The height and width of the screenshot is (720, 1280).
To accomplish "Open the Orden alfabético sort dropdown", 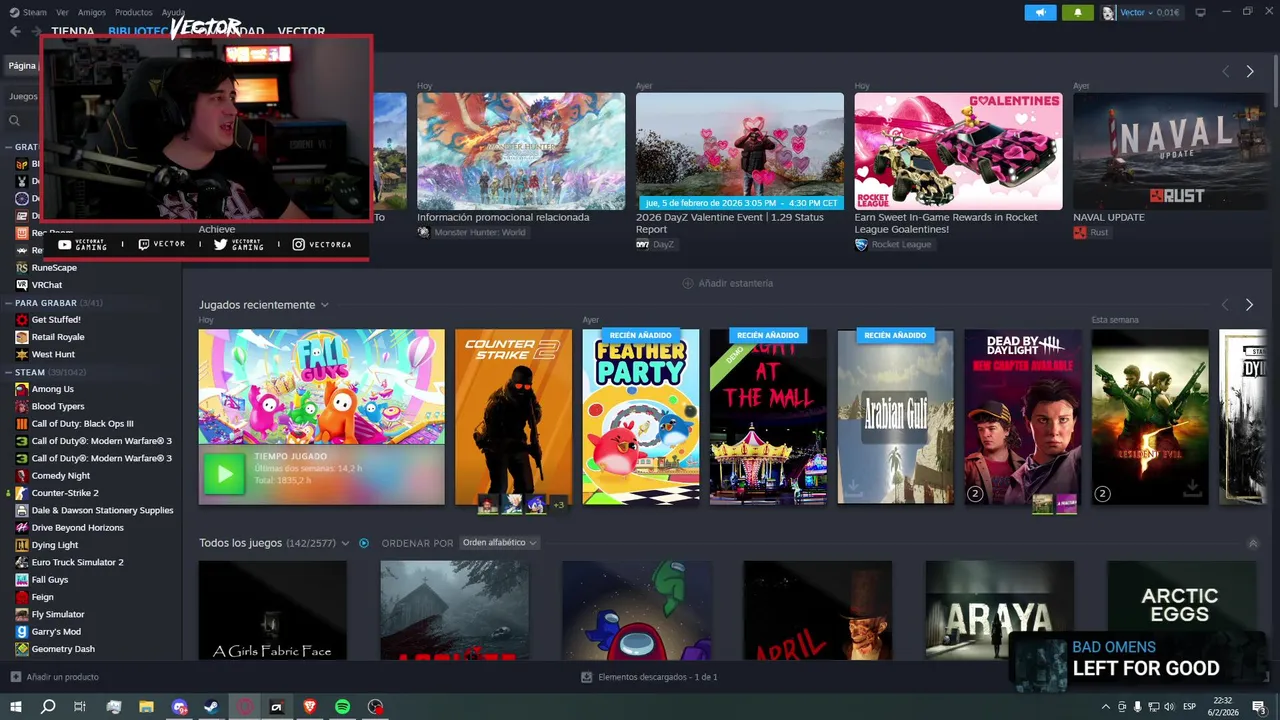I will 499,543.
